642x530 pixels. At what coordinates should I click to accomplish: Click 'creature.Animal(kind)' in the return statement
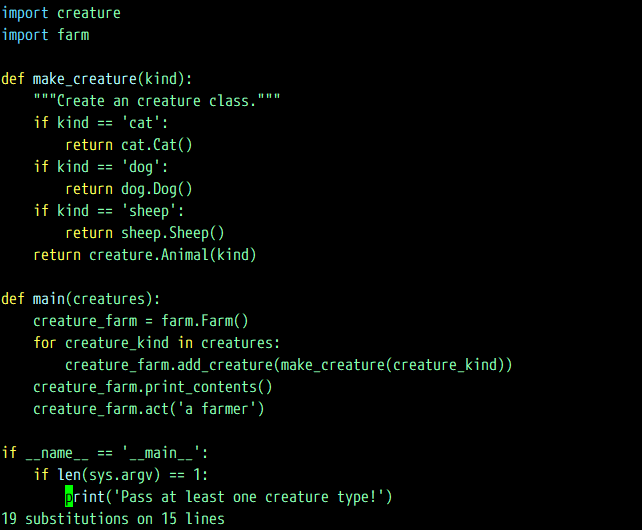pyautogui.click(x=173, y=255)
